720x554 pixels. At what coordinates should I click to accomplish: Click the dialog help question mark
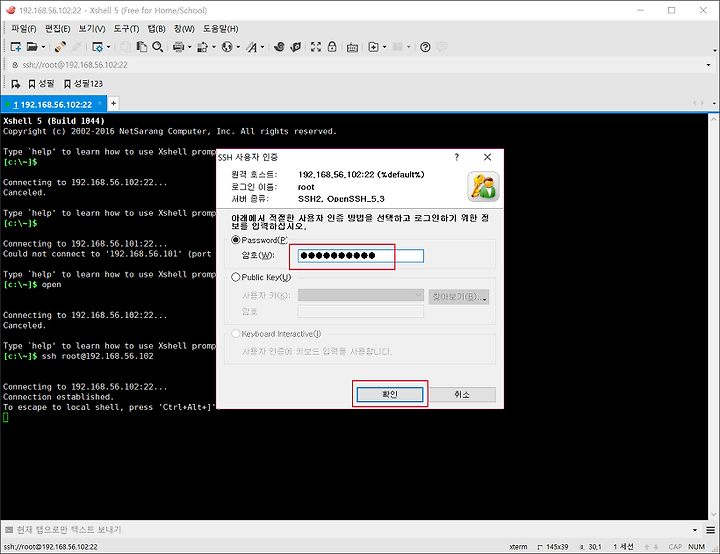[x=456, y=157]
